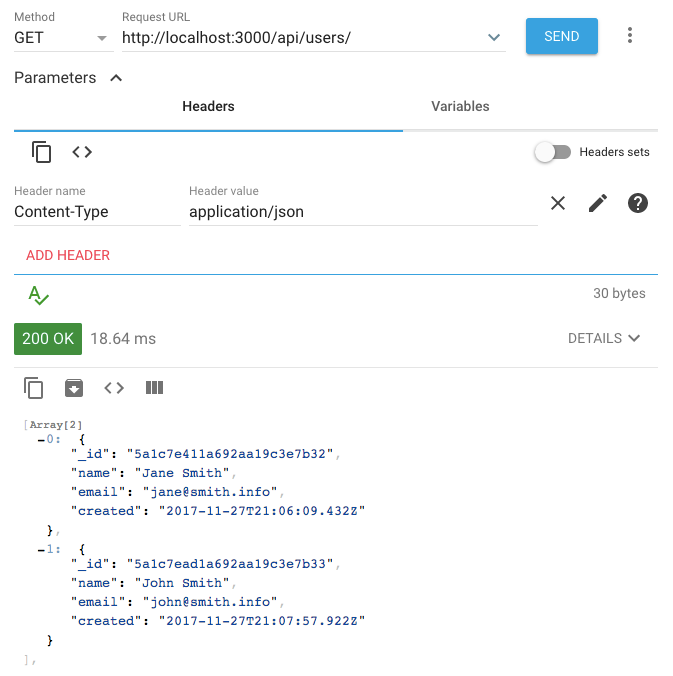The image size is (673, 676).
Task: Switch to the Variables tab
Action: (460, 106)
